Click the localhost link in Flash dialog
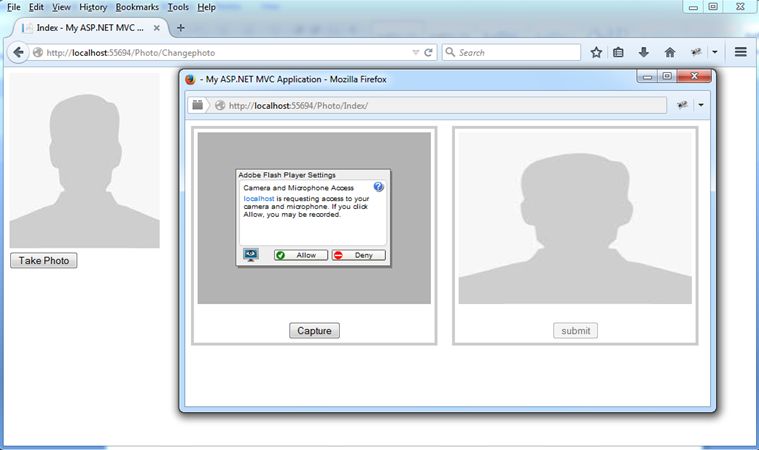Viewport: 759px width, 450px height. point(259,199)
